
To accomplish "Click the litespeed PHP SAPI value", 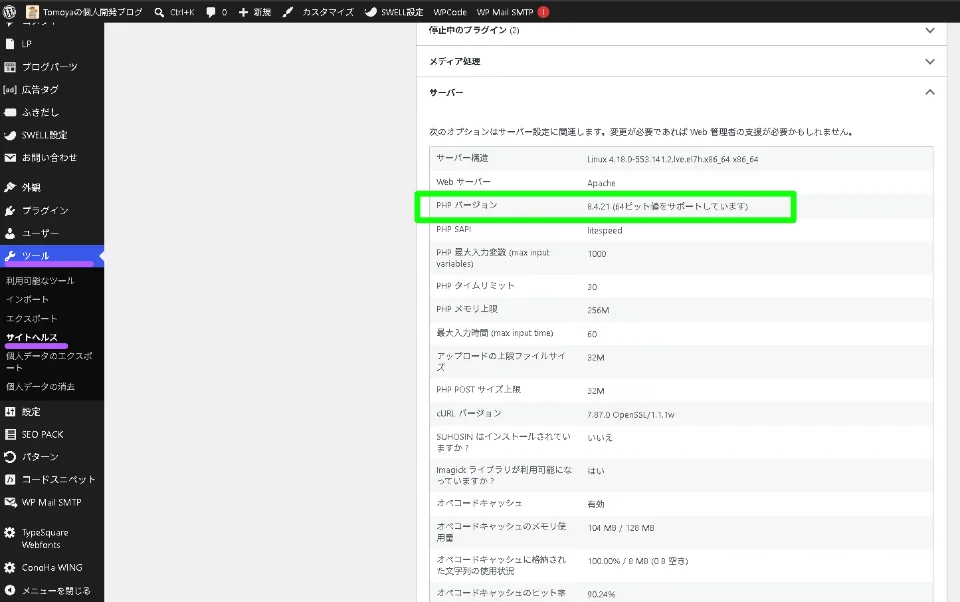I will (x=605, y=230).
